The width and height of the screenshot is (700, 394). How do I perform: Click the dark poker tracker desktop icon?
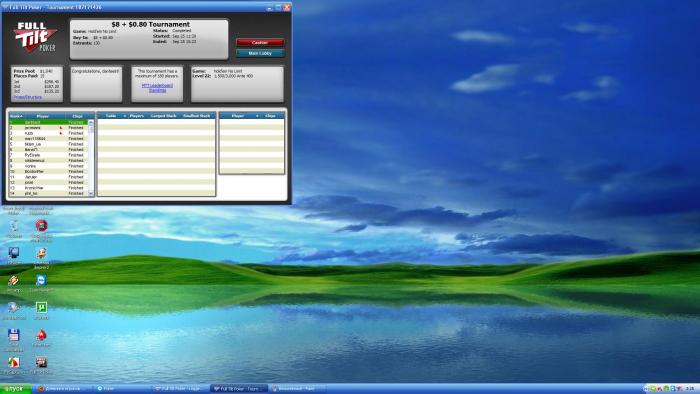coord(41,362)
